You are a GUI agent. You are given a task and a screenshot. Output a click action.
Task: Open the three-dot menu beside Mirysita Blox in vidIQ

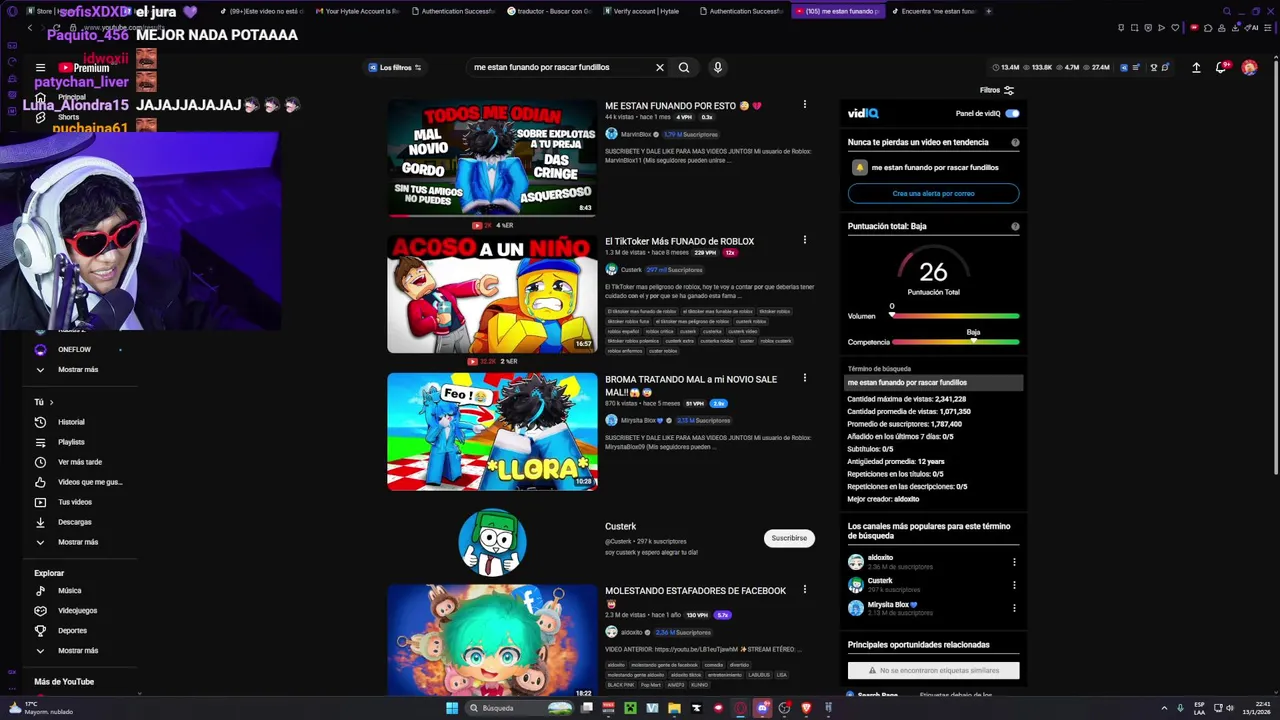[x=1014, y=608]
